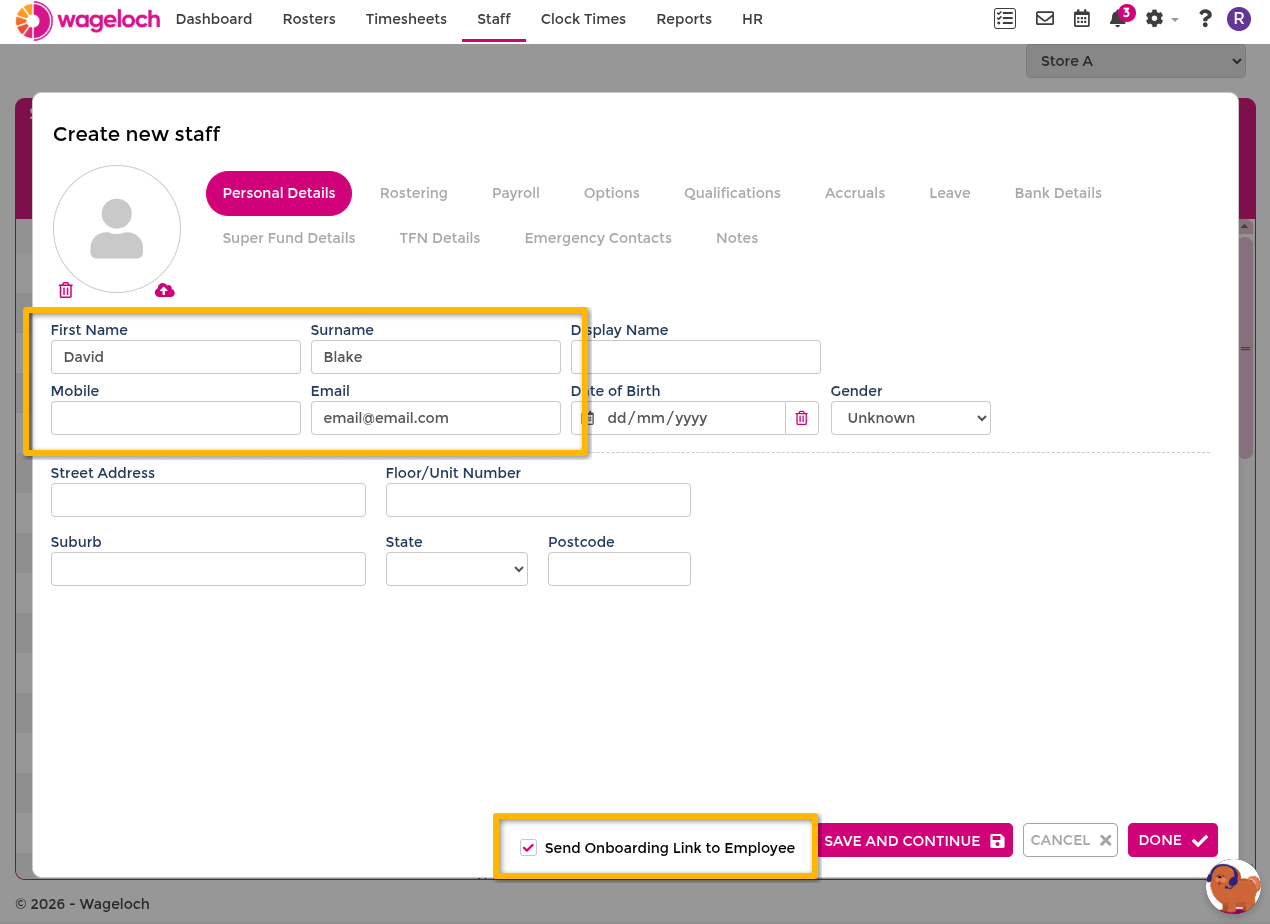The image size is (1270, 924).
Task: Click the page scrollbar behind the dialog
Action: [1246, 348]
